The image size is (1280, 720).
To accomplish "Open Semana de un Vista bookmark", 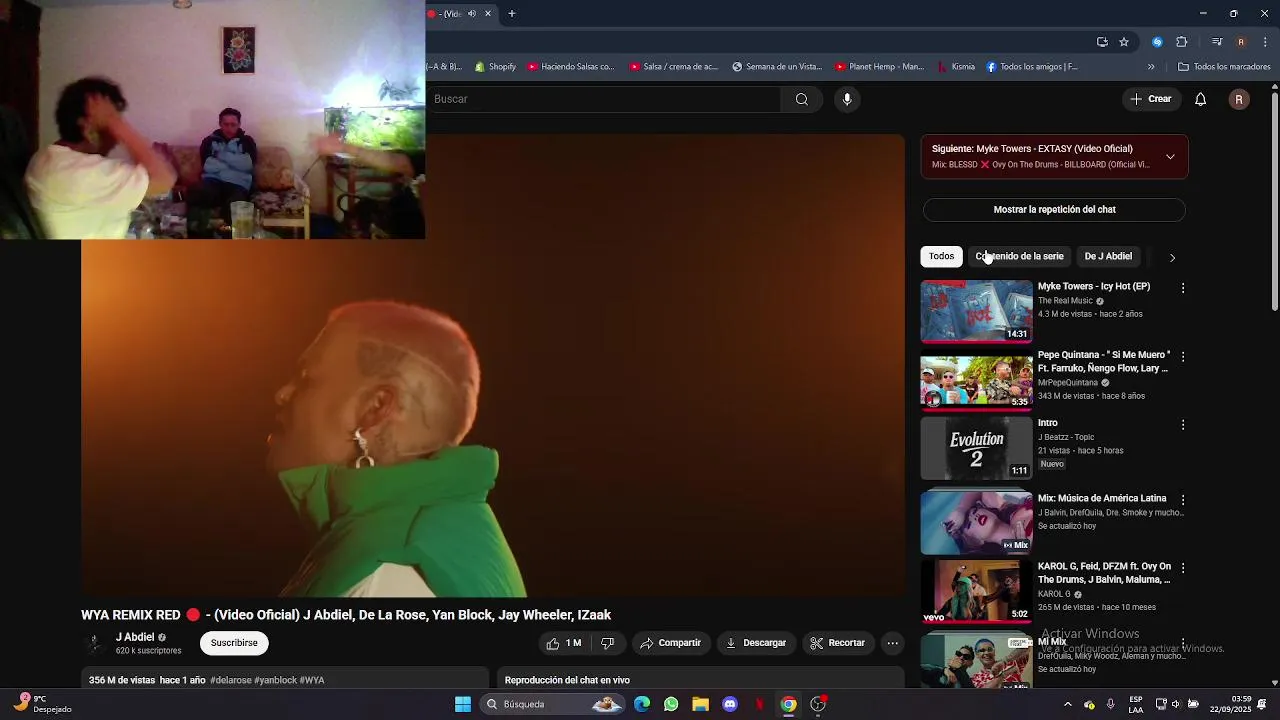I will 777,67.
